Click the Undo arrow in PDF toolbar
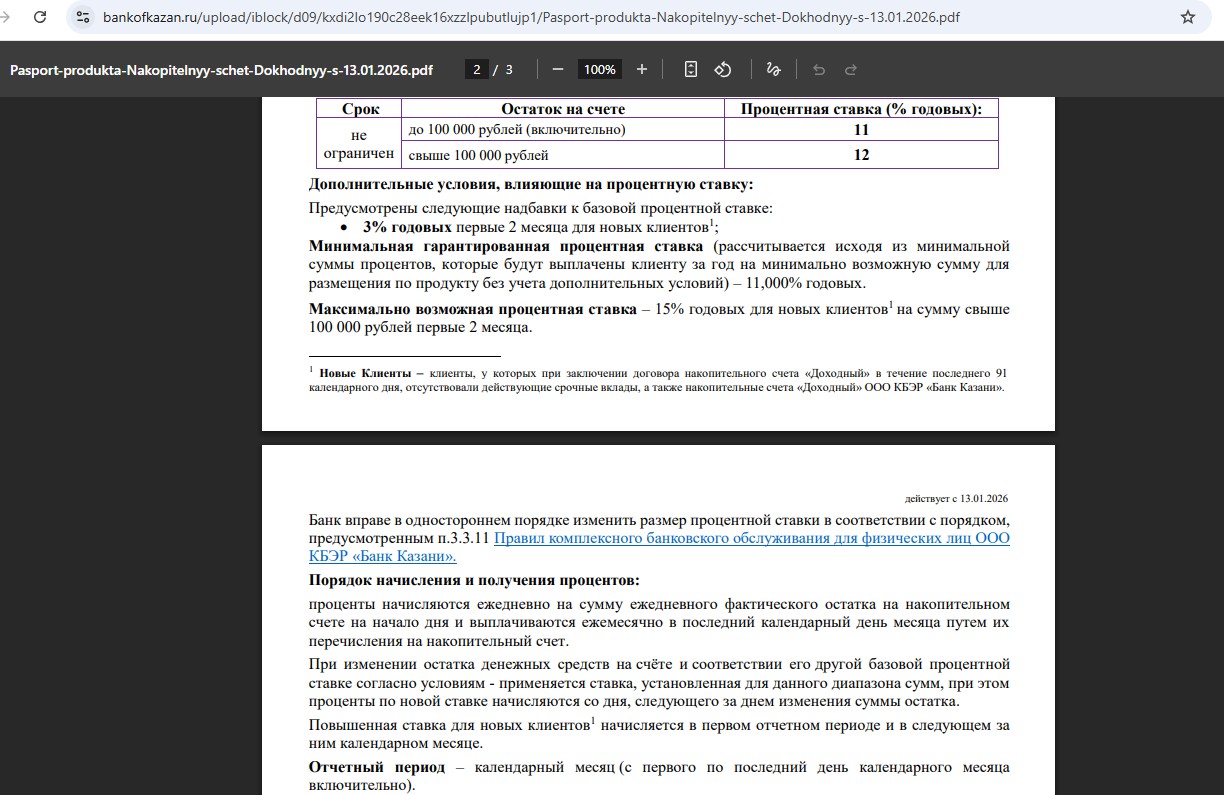The height and width of the screenshot is (795, 1224). (x=819, y=69)
